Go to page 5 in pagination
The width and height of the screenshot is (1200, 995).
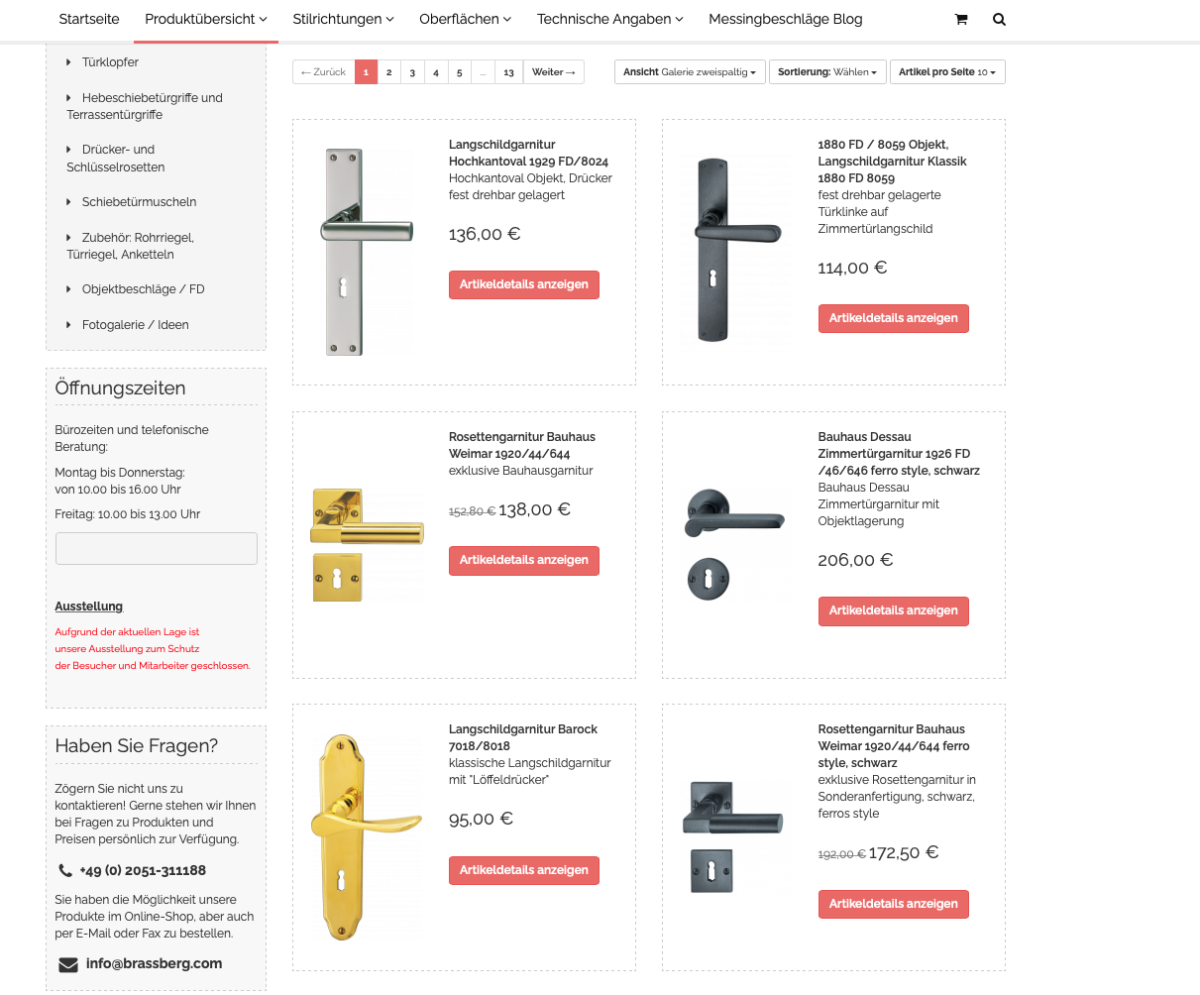click(459, 72)
